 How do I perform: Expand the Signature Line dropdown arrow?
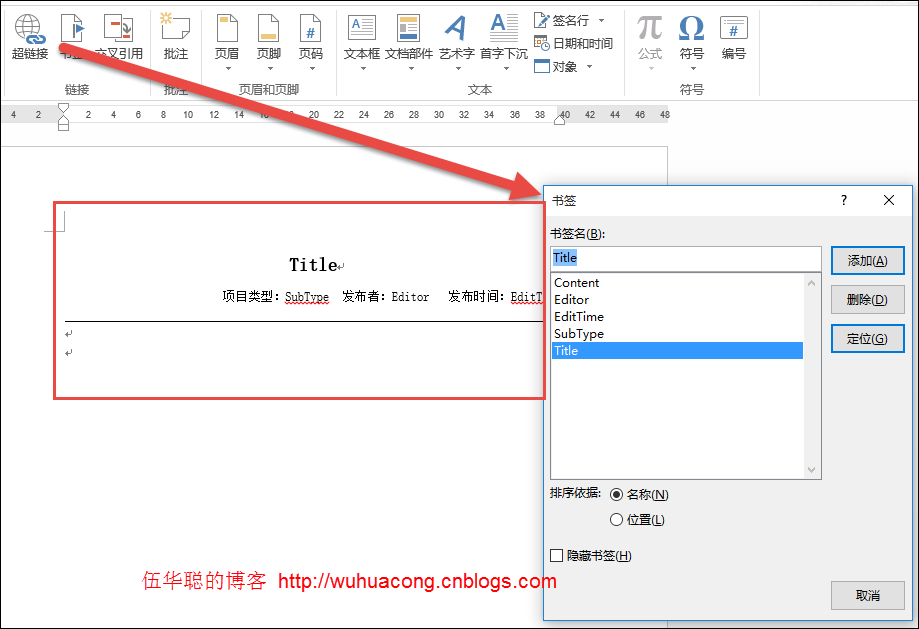click(x=601, y=21)
